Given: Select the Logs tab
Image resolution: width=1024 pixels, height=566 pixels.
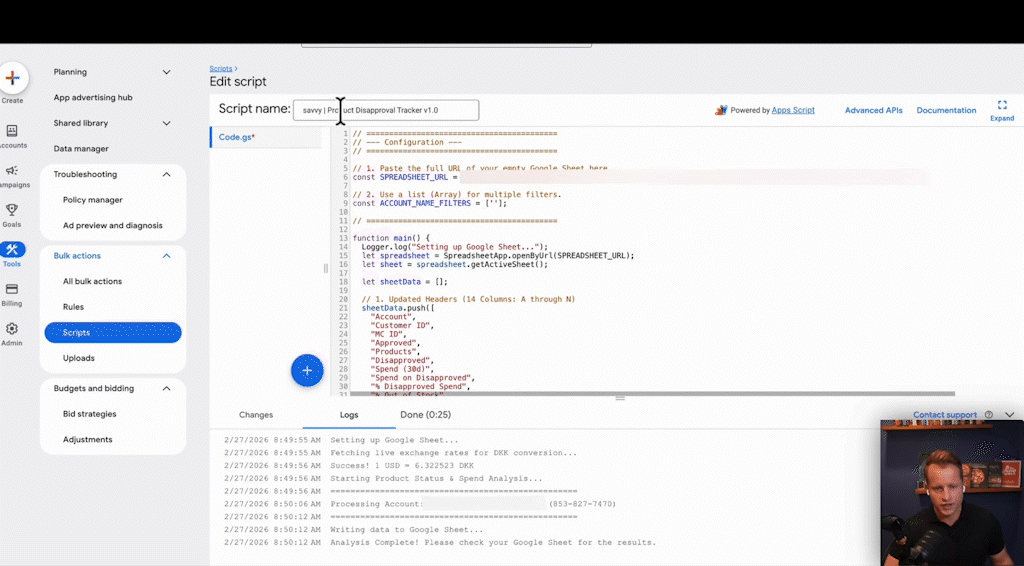Looking at the screenshot, I should click(x=349, y=414).
